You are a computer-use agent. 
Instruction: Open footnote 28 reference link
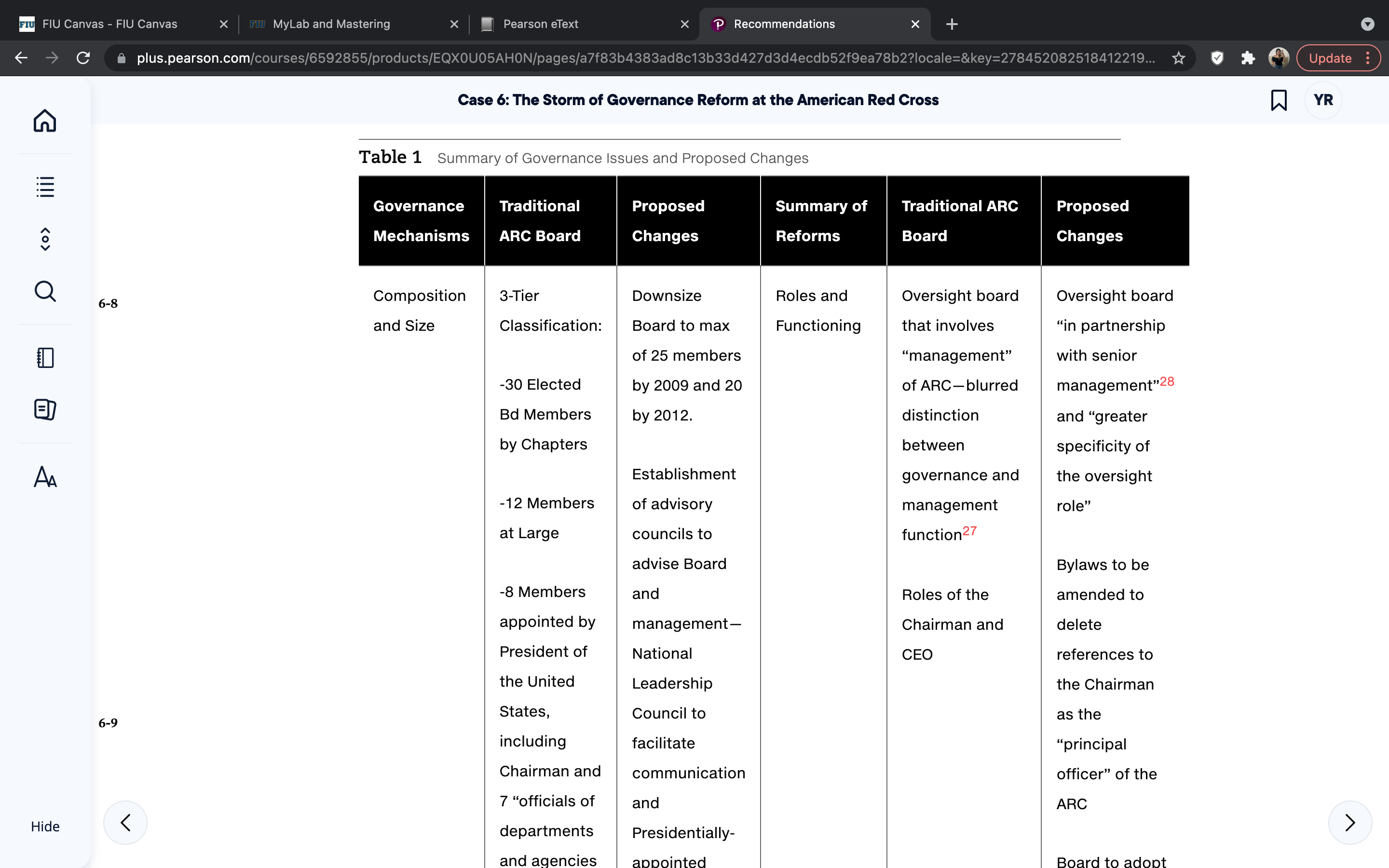(1167, 382)
